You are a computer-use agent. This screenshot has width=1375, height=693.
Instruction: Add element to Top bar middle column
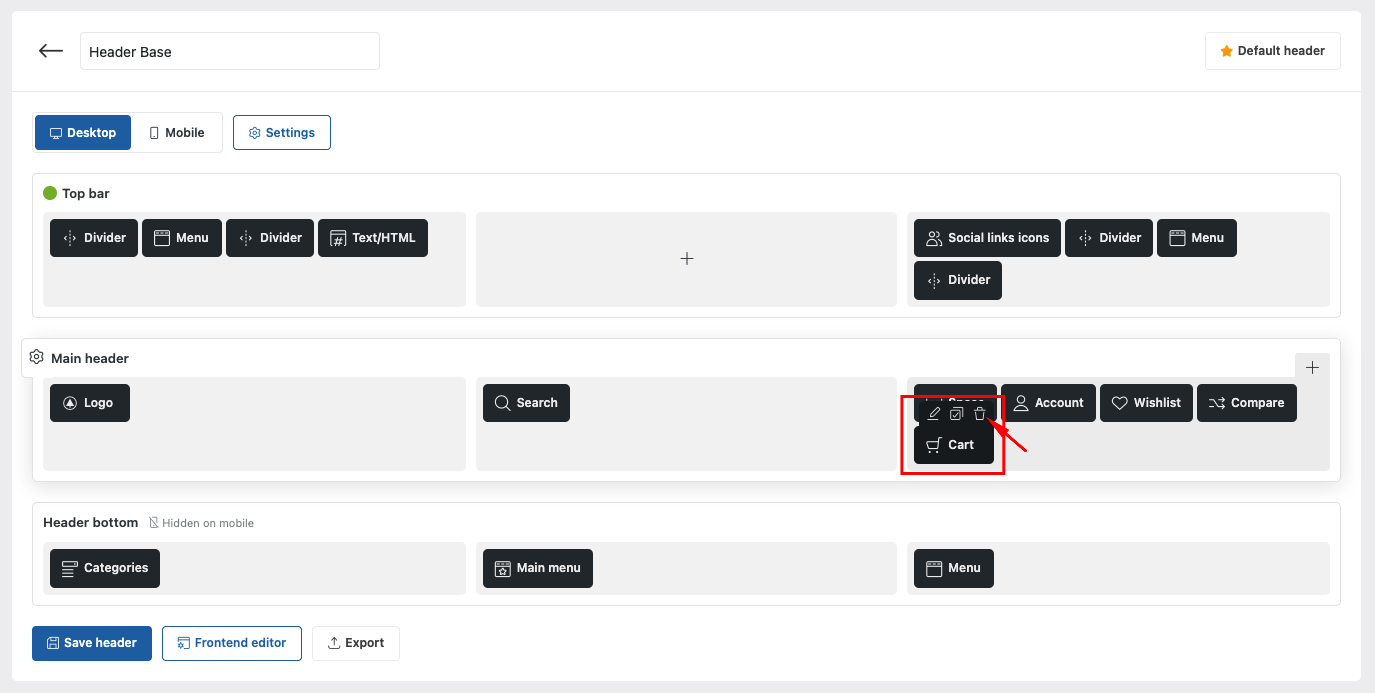coord(687,259)
